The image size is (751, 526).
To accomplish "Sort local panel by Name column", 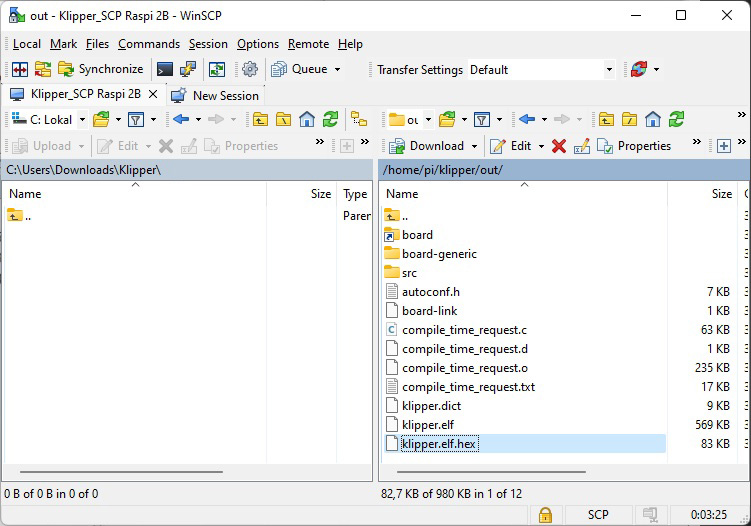I will [135, 194].
